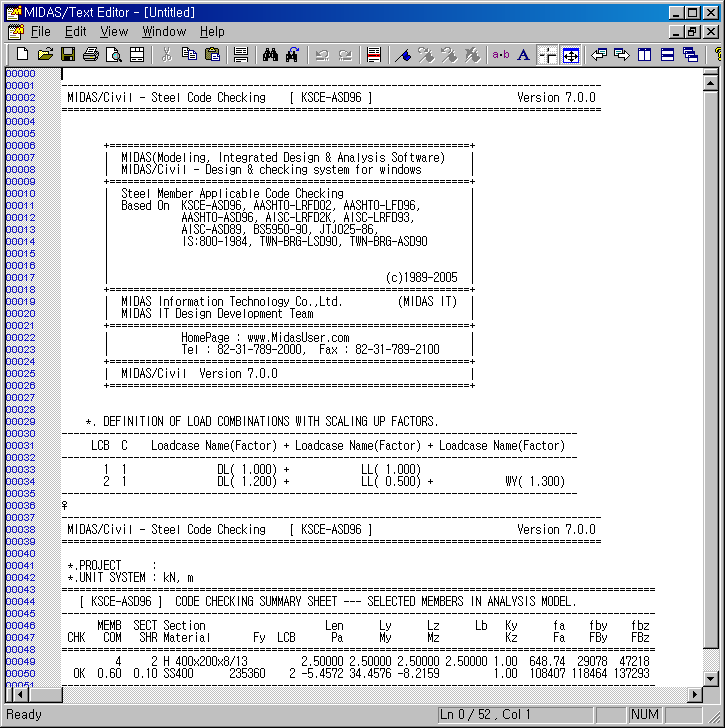This screenshot has height=728, width=725.
Task: Click the horizontal scrollbar left arrow
Action: pyautogui.click(x=20, y=695)
